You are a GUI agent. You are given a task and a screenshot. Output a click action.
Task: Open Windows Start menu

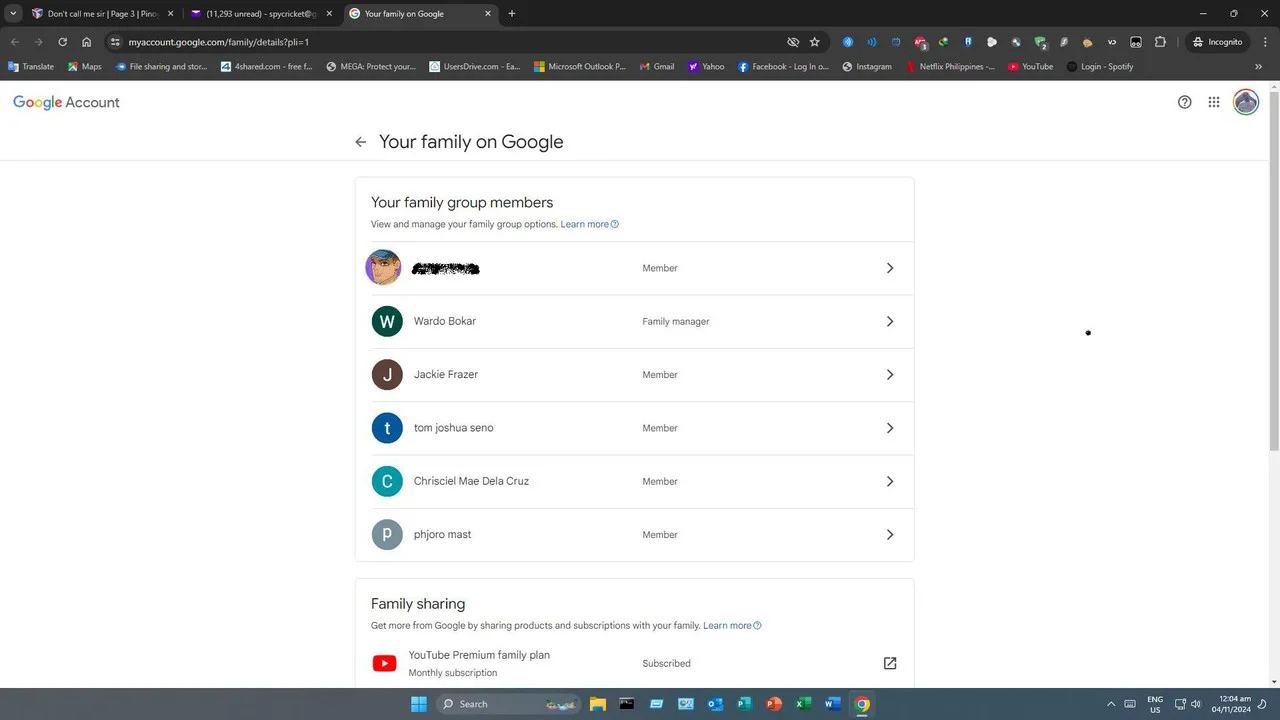click(x=418, y=704)
